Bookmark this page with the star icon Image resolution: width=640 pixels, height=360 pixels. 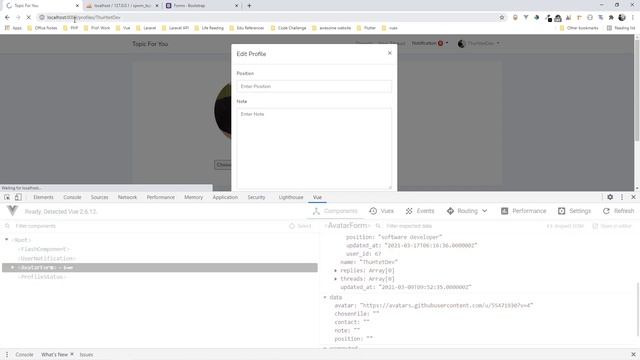(502, 18)
